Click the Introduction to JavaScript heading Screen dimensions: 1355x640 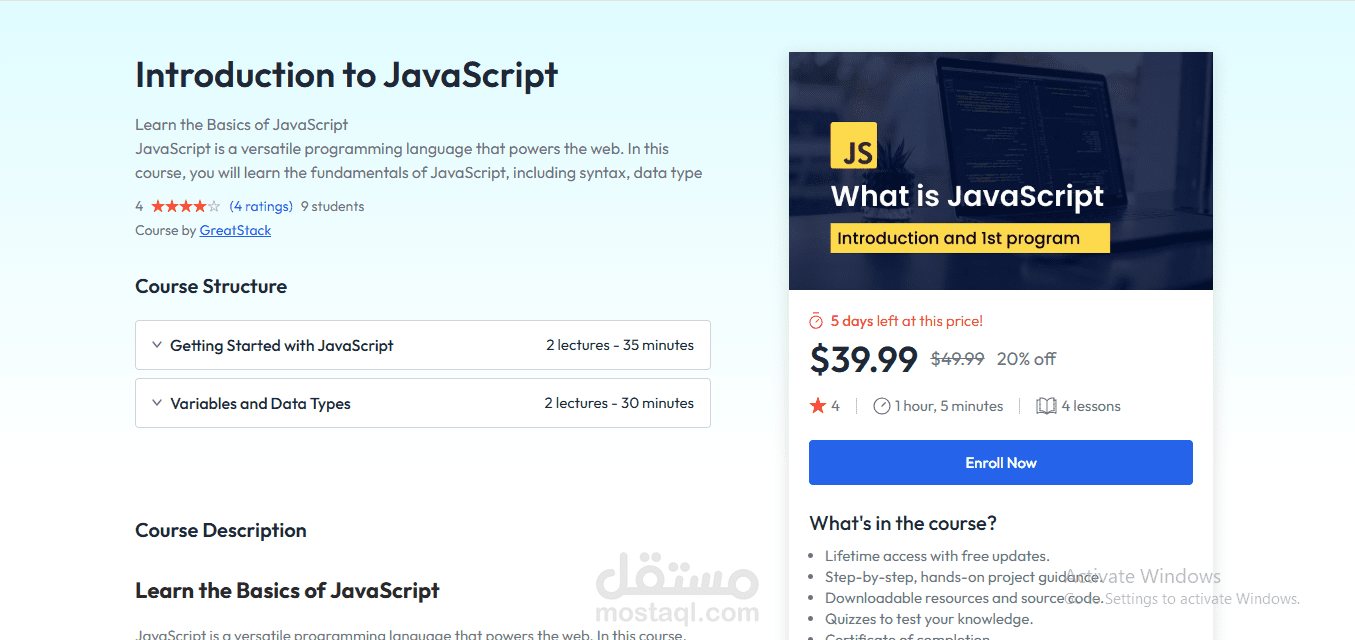point(347,75)
